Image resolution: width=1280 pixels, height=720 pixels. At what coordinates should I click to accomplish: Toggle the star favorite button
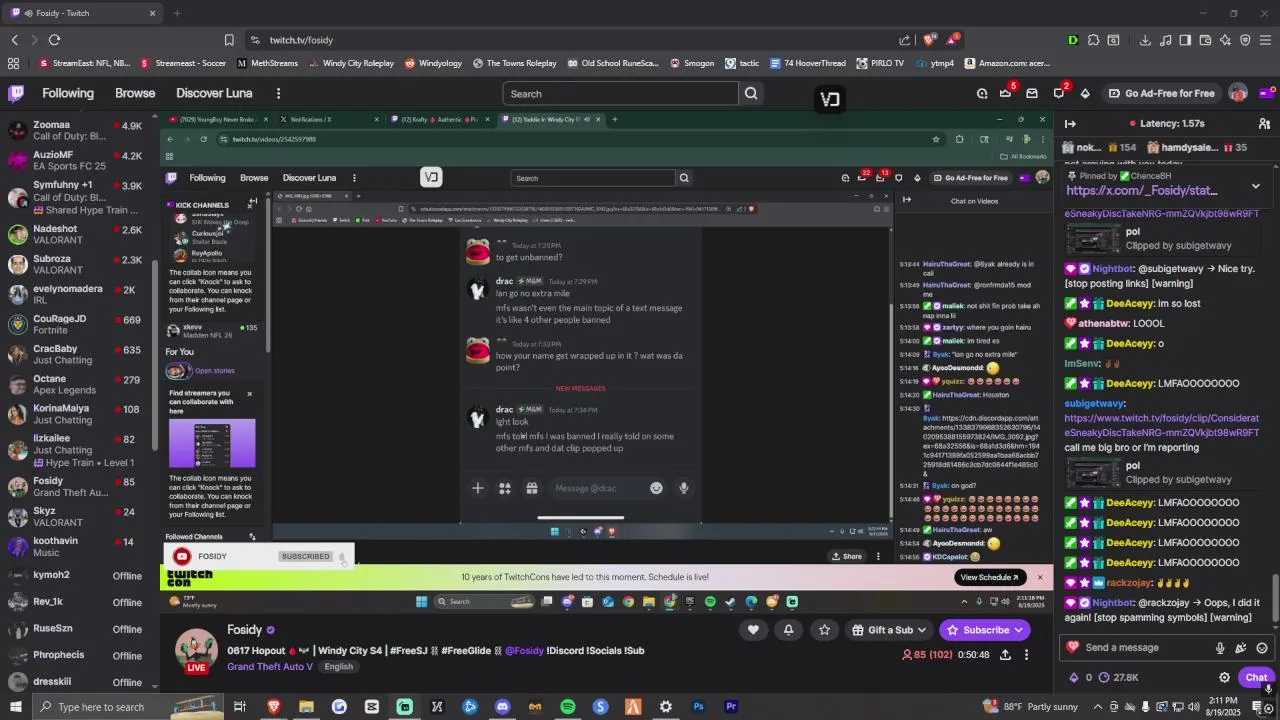[x=824, y=630]
